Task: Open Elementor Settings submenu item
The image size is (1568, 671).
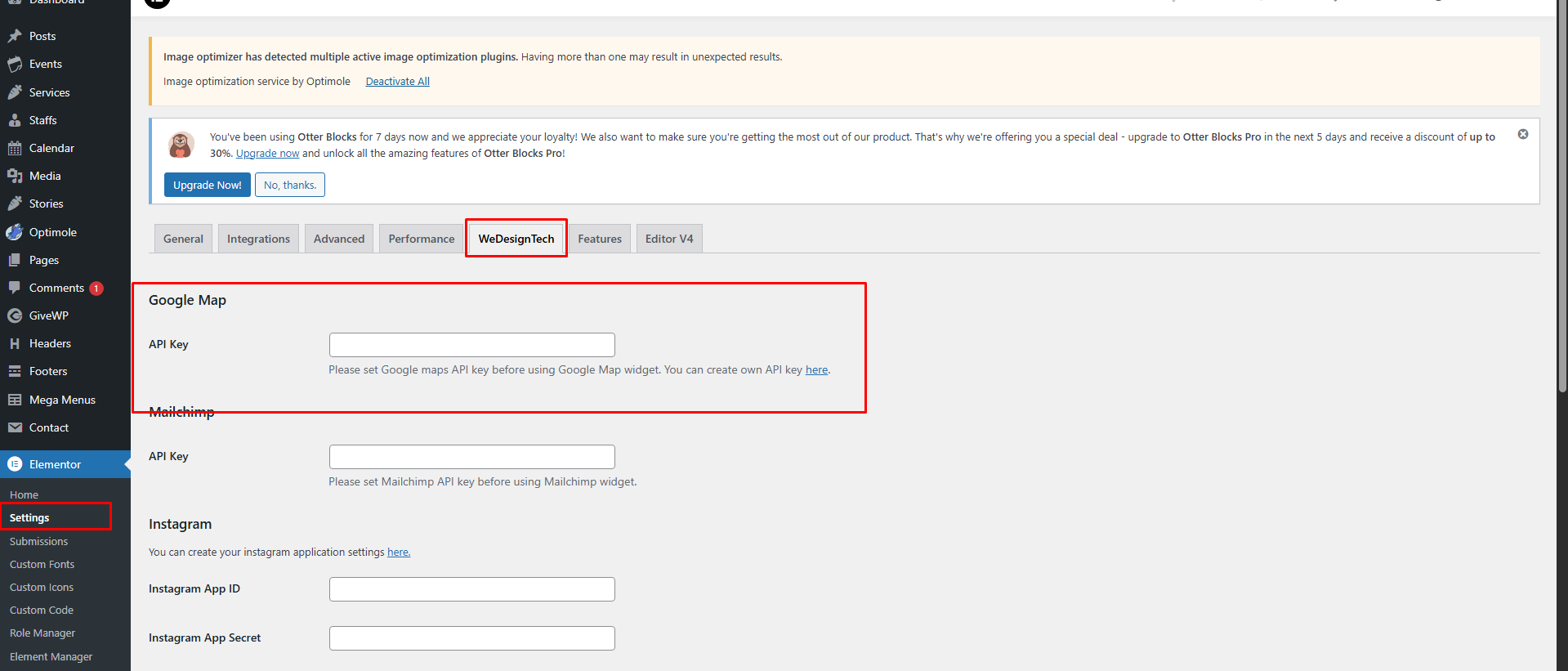Action: (29, 517)
